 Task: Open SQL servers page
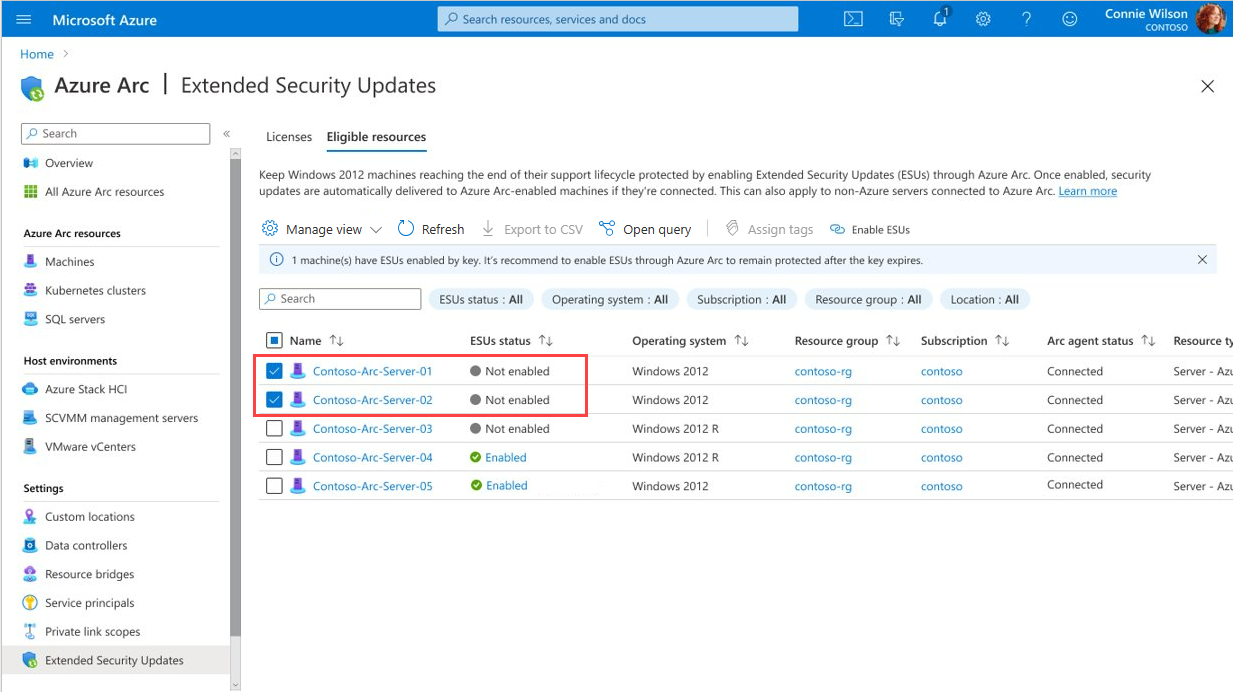pos(75,320)
